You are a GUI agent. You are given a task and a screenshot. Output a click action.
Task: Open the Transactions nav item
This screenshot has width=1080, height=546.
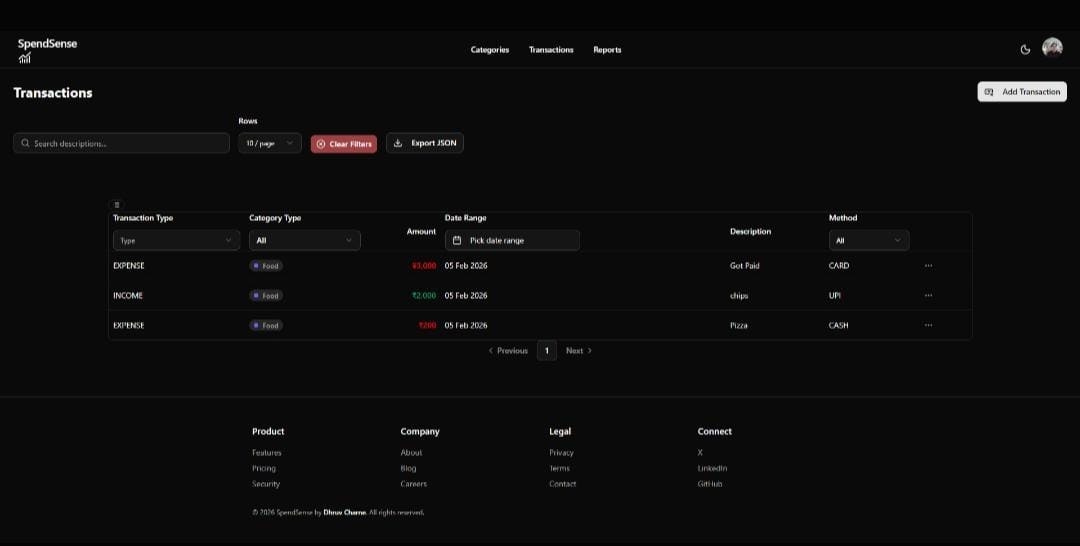pyautogui.click(x=551, y=50)
